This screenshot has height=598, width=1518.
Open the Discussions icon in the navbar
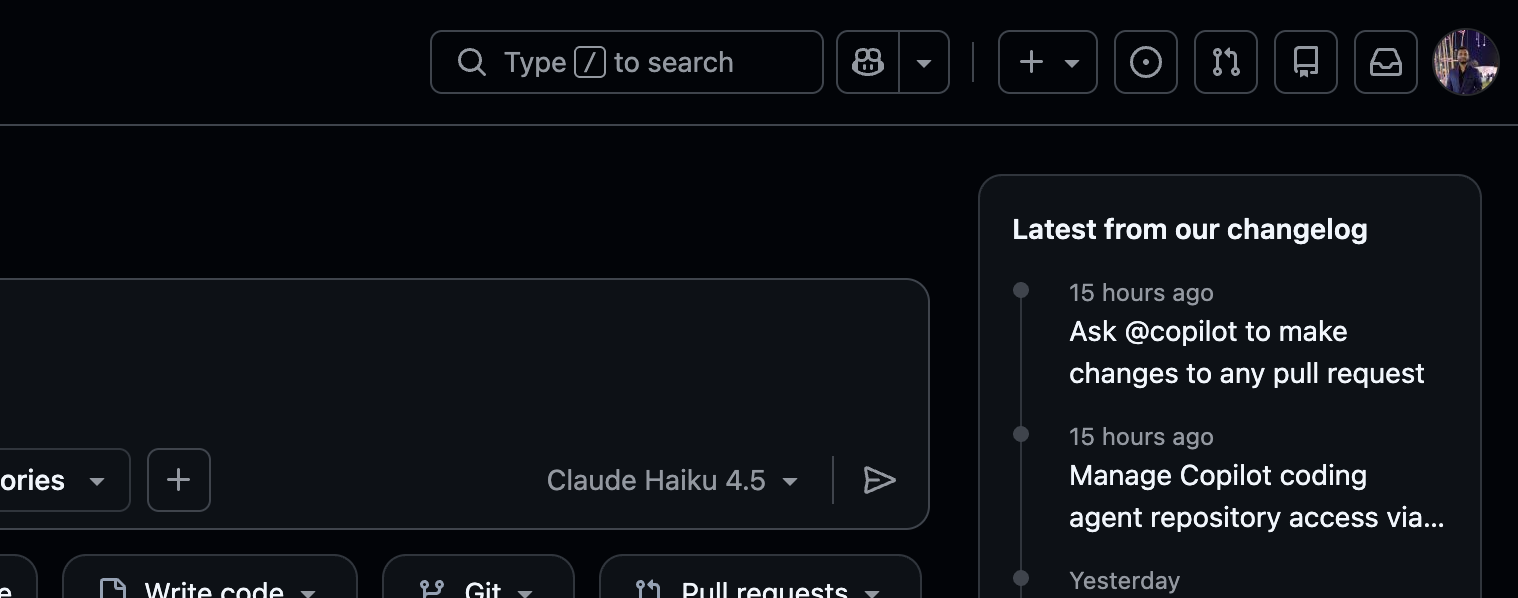pos(1306,62)
